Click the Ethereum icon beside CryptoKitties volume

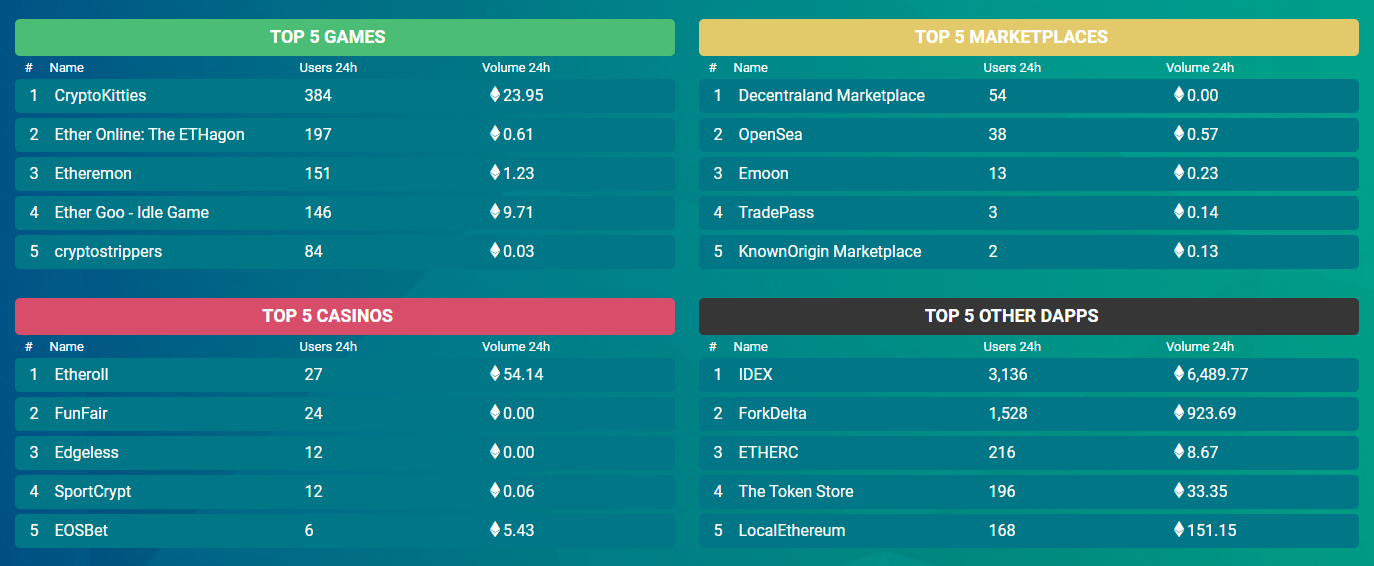[x=494, y=95]
